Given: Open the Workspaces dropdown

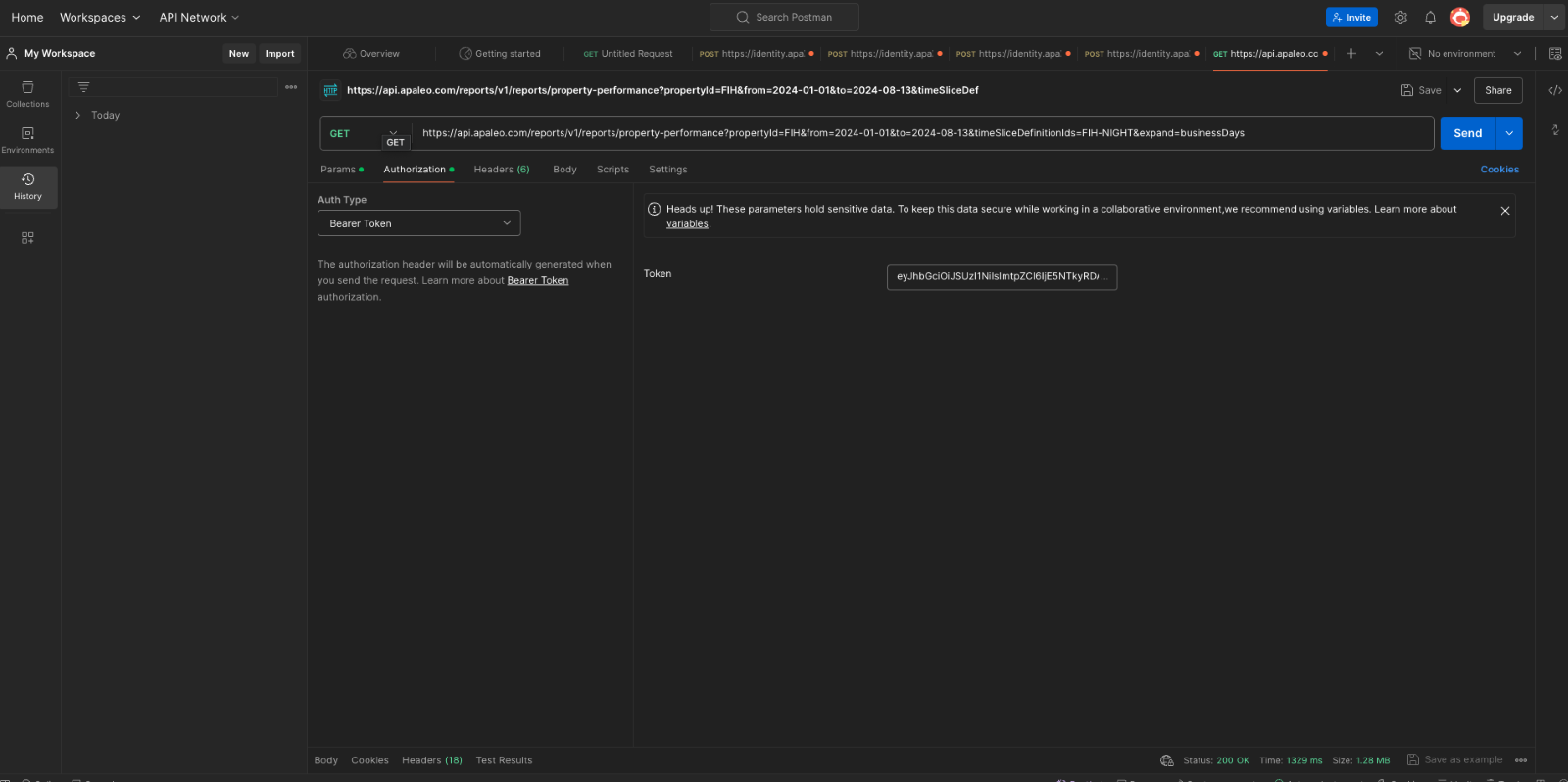Looking at the screenshot, I should [100, 18].
